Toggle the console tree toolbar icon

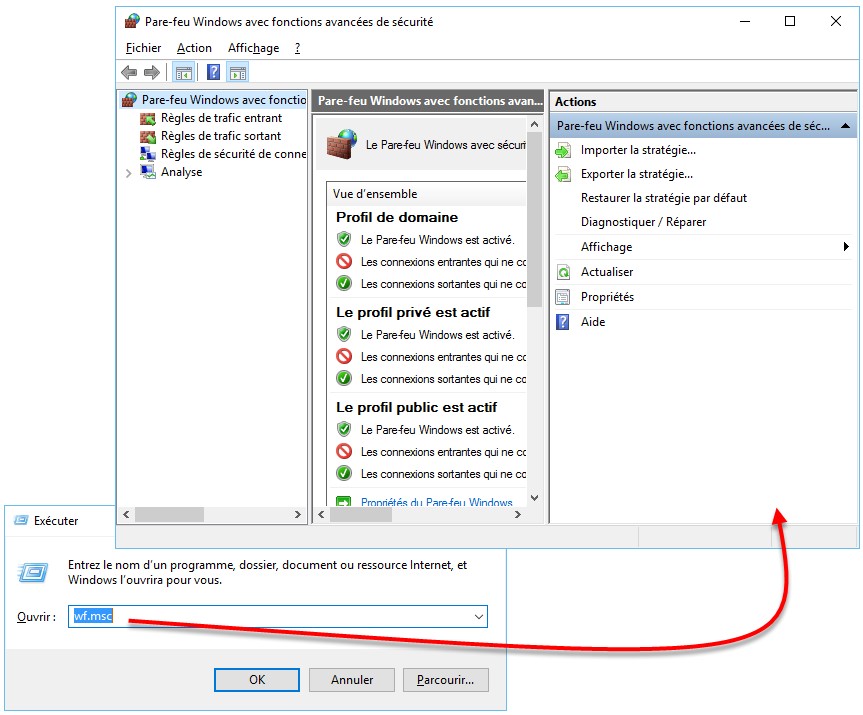coord(184,72)
